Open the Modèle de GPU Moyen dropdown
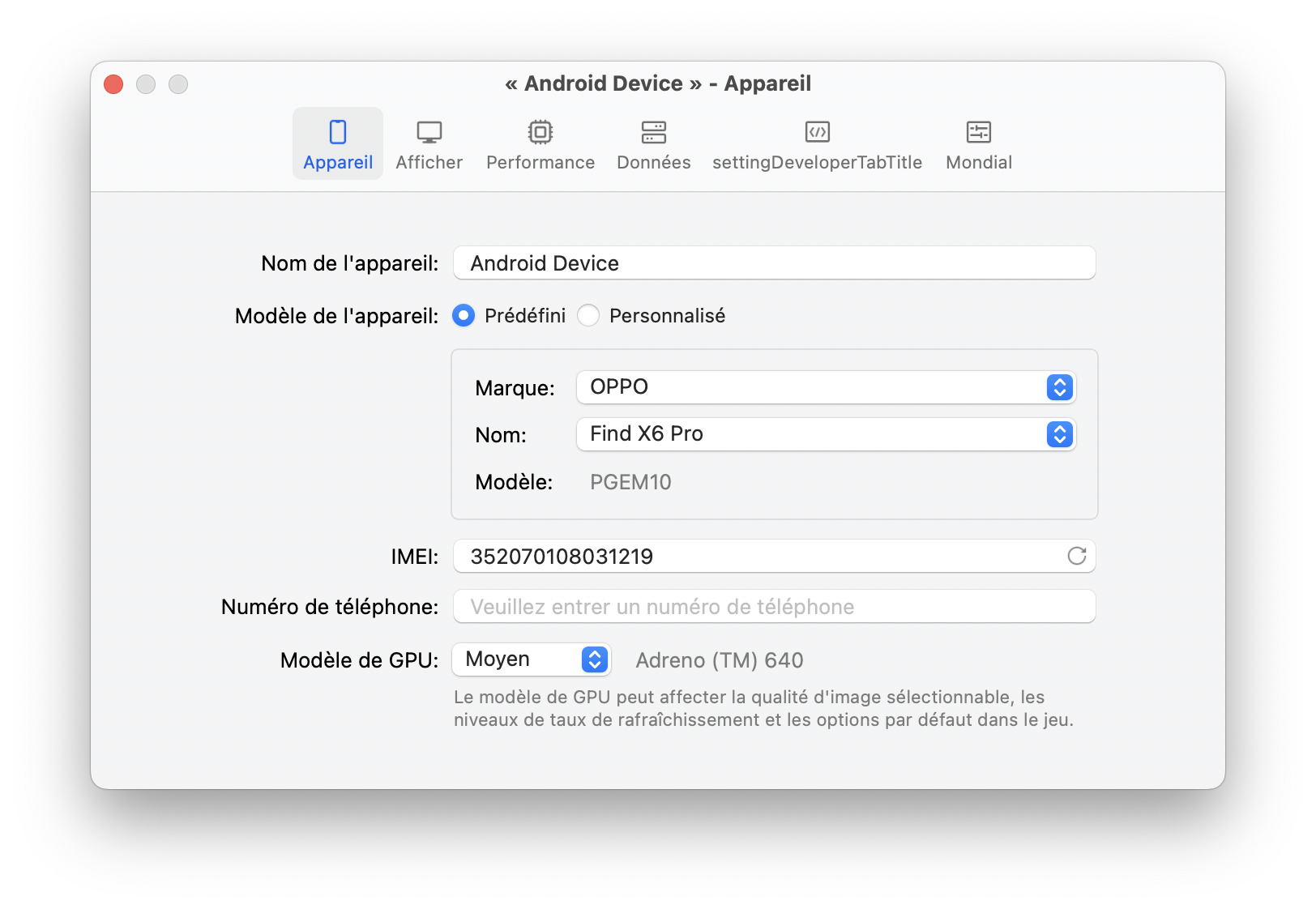Viewport: 1316px width, 909px height. [x=532, y=659]
